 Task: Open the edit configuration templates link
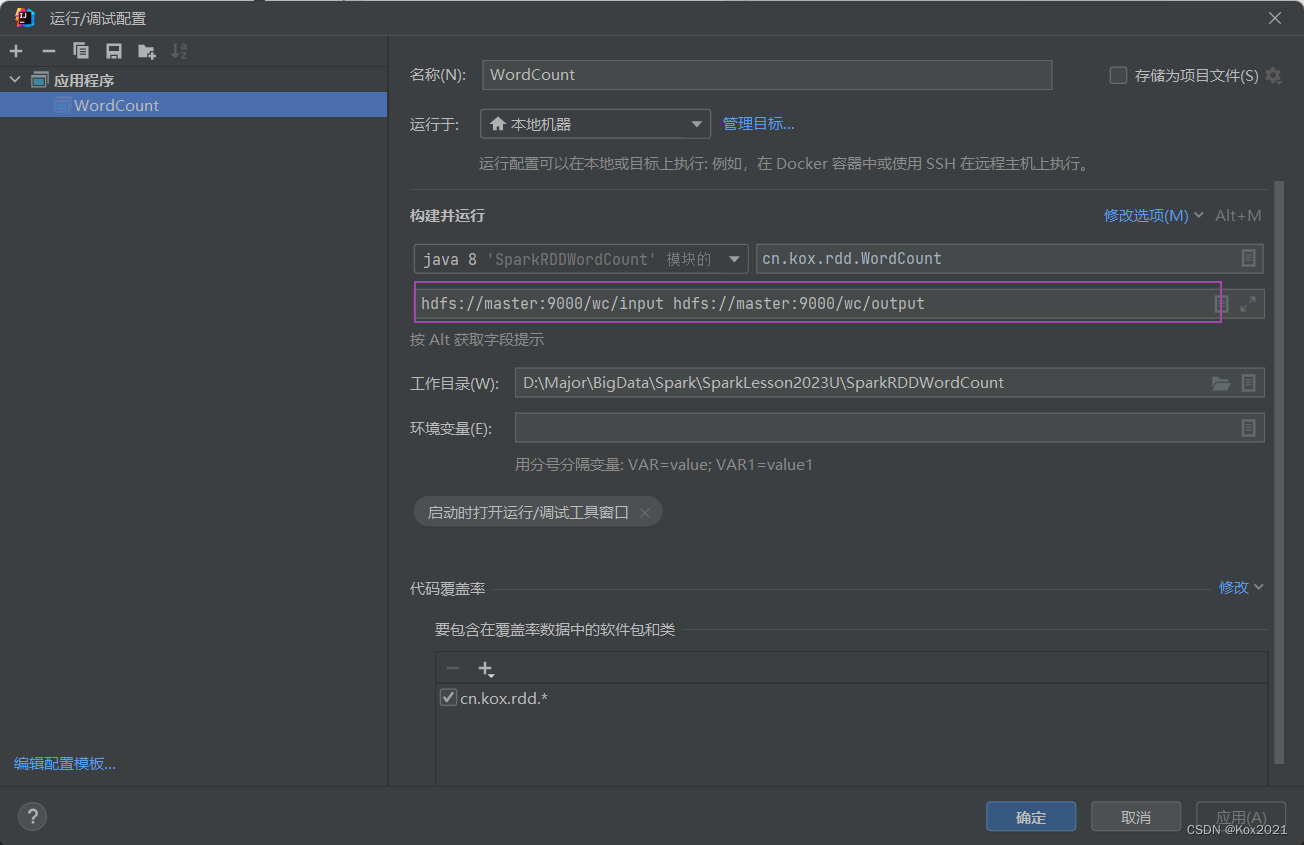point(65,763)
